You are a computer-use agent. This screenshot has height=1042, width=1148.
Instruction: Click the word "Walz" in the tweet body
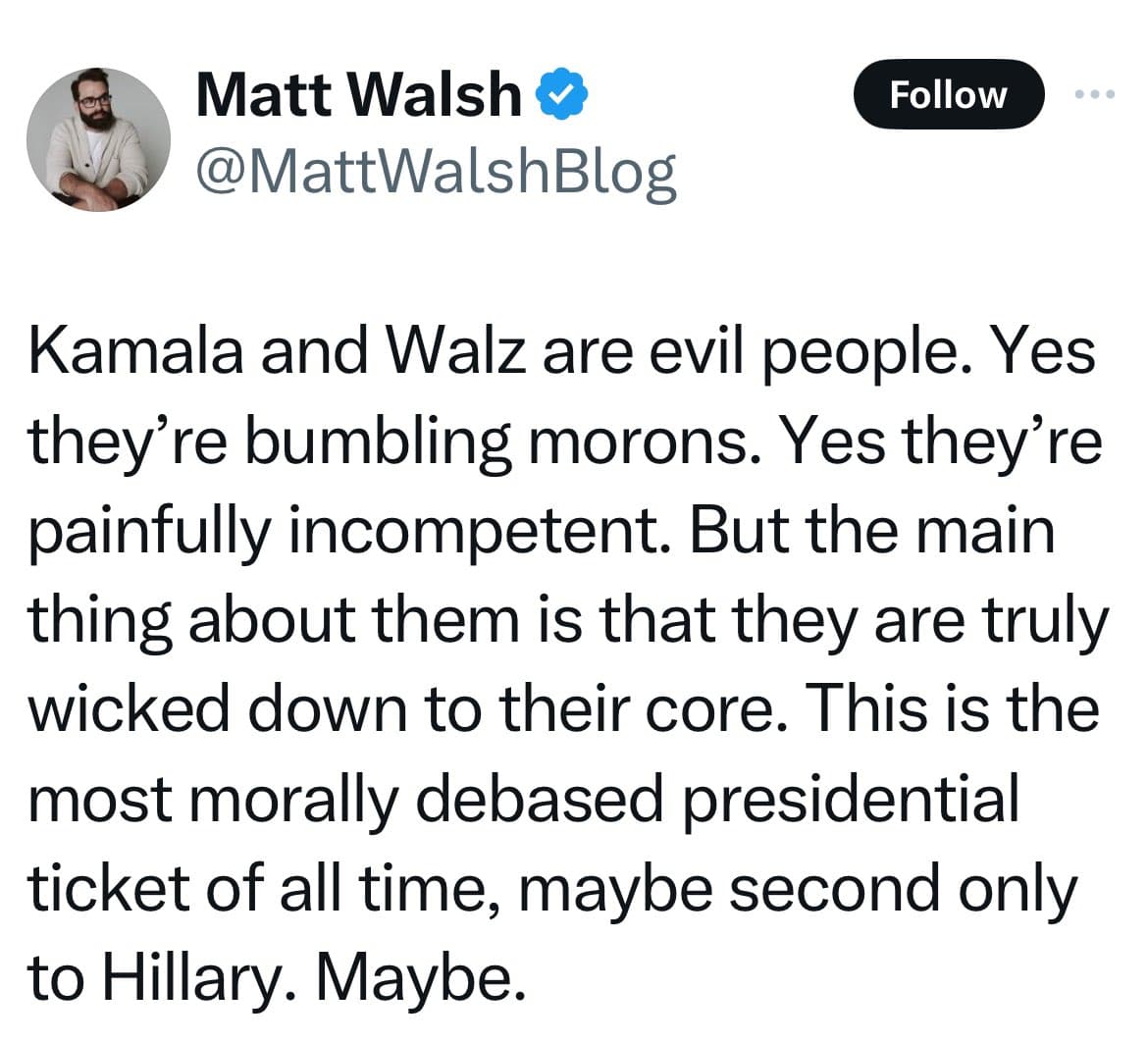pos(454,352)
